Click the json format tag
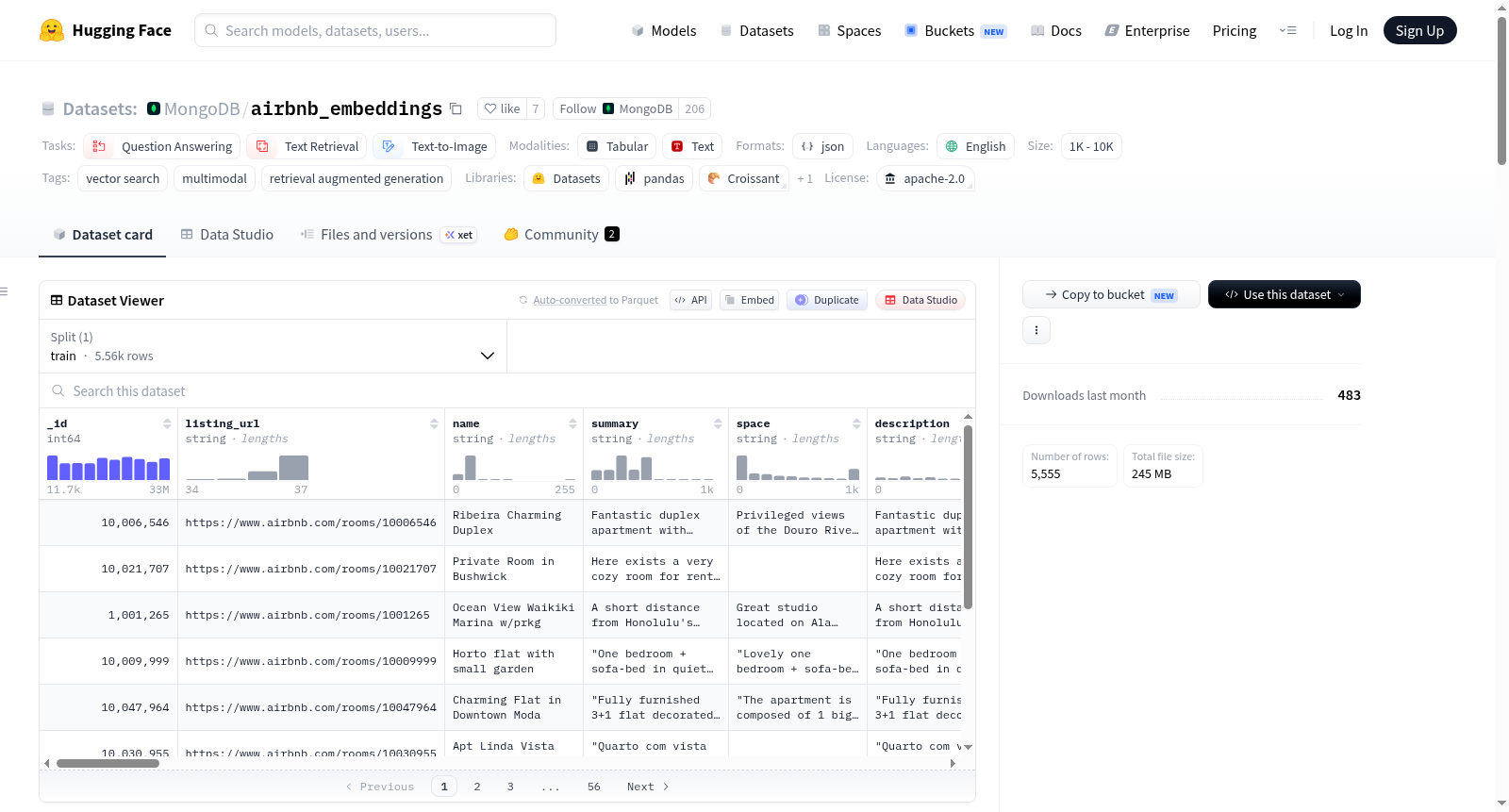 coord(822,146)
